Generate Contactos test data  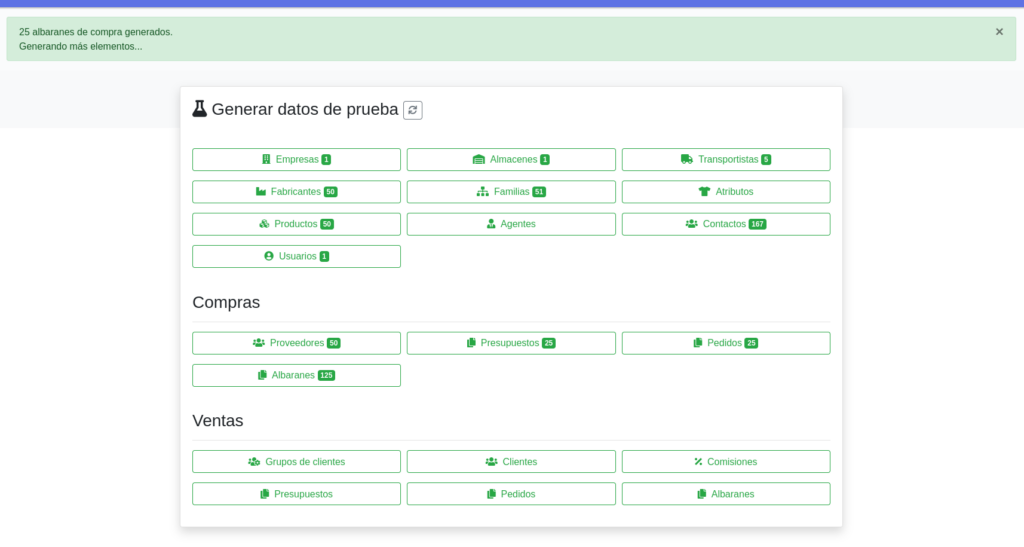point(725,224)
